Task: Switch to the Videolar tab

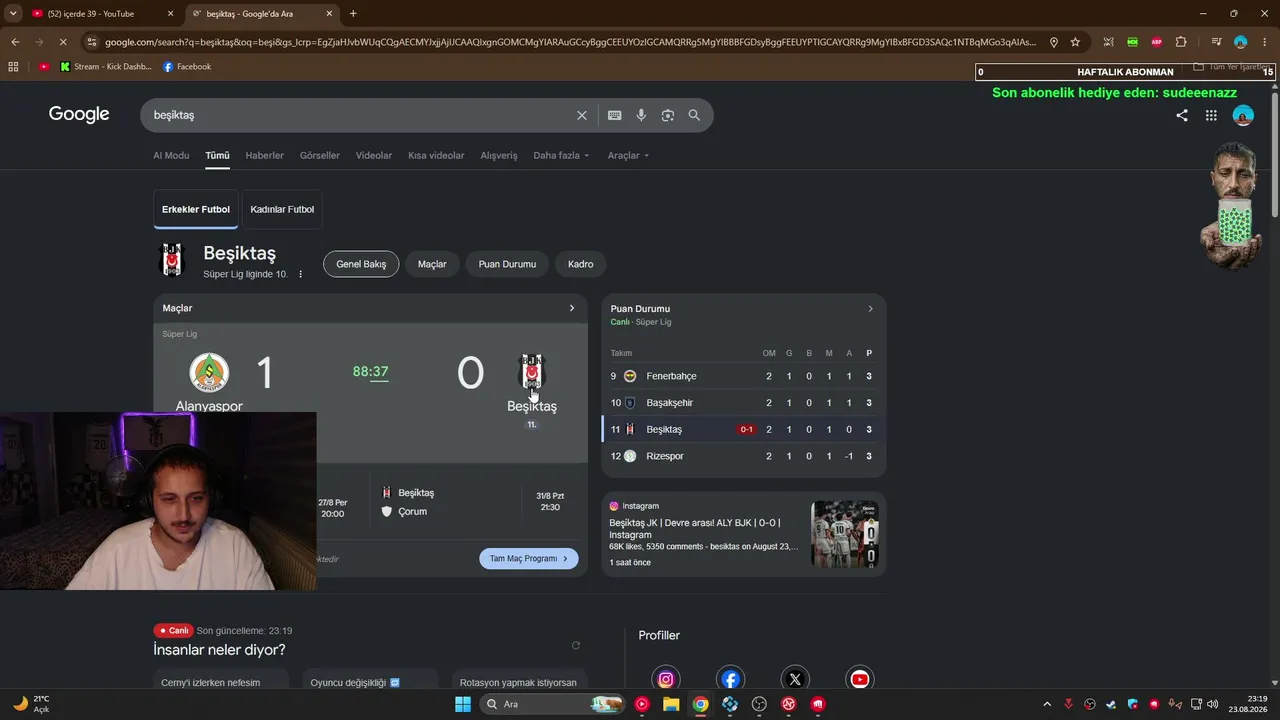Action: pos(374,155)
